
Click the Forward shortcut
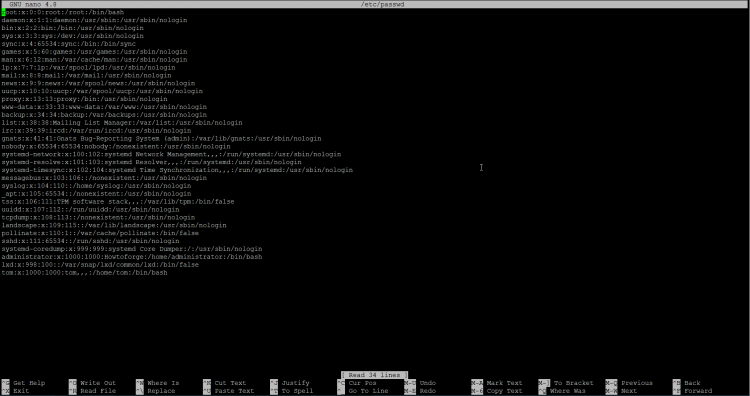[x=692, y=391]
